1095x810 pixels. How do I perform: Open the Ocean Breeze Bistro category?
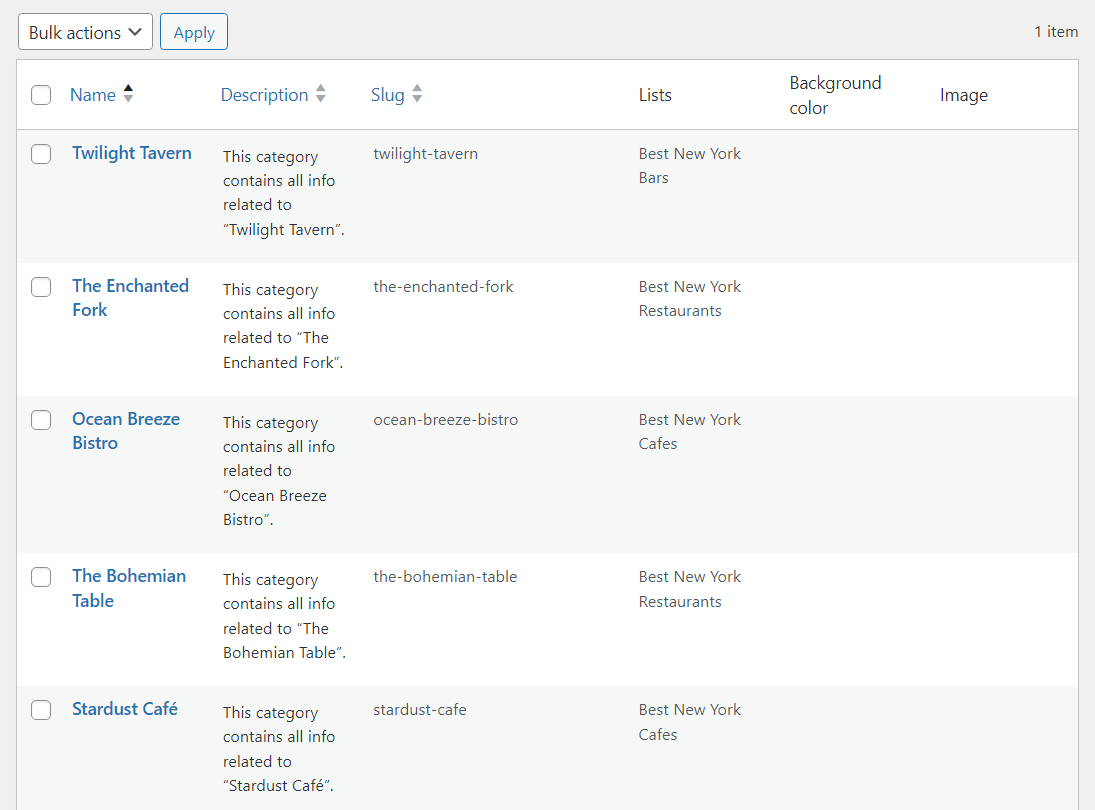[126, 431]
